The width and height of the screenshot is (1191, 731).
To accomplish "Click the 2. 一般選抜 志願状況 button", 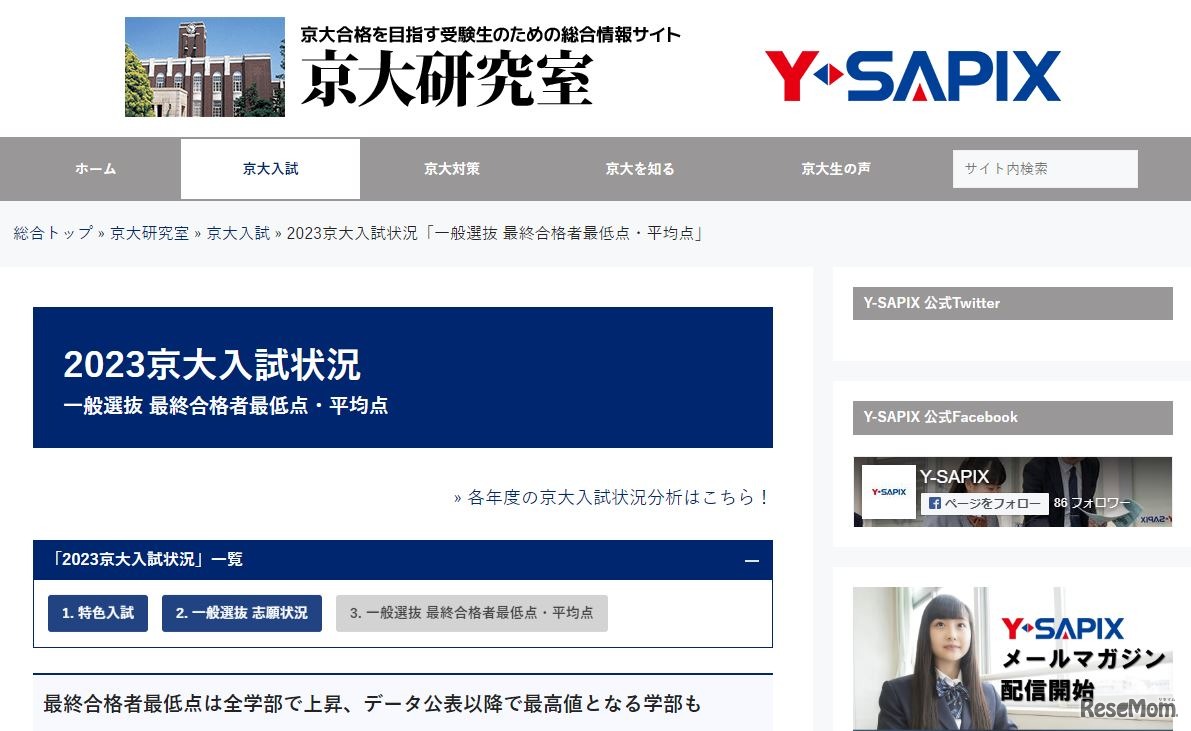I will (241, 613).
